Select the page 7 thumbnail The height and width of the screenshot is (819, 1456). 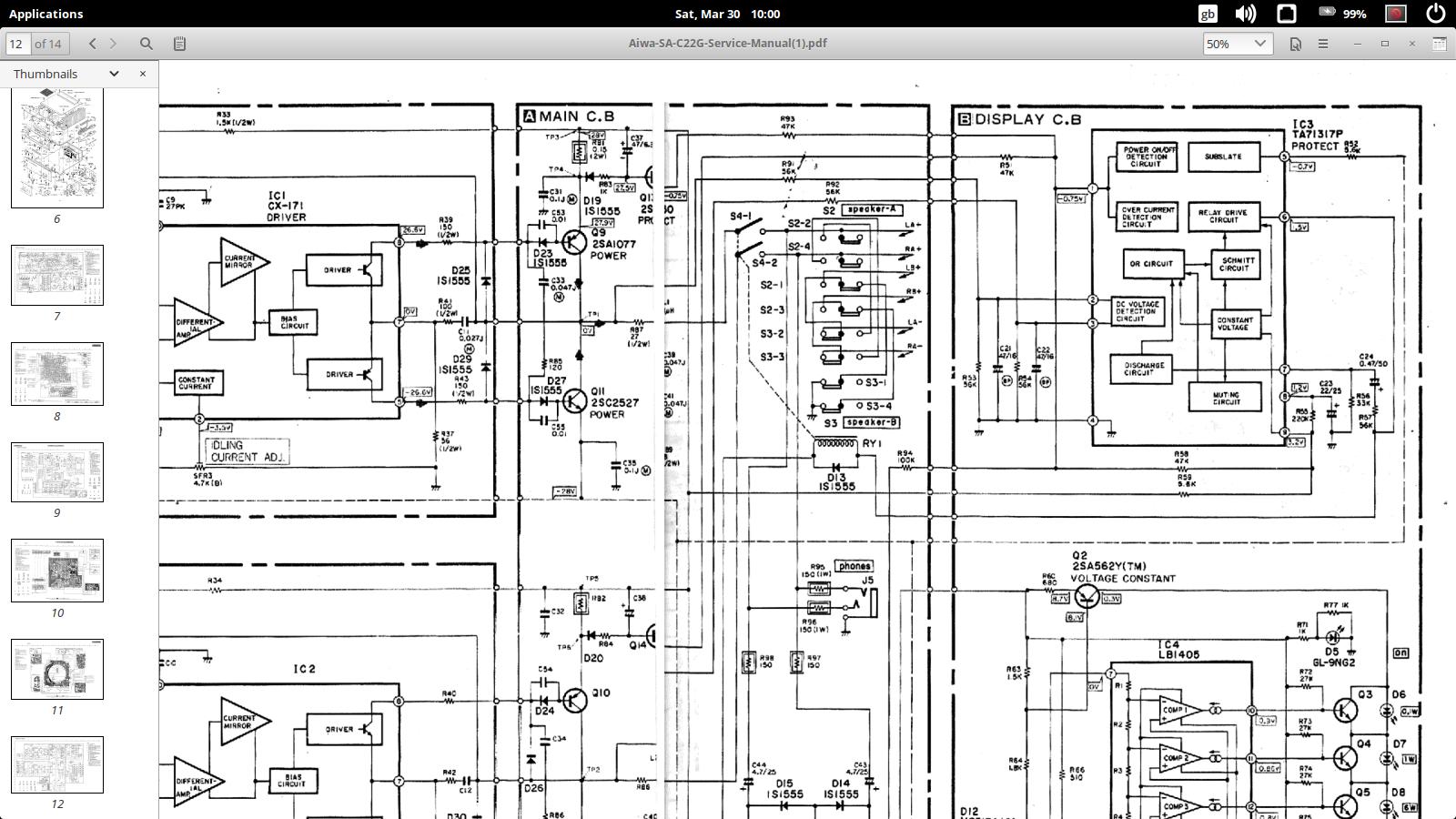[57, 275]
